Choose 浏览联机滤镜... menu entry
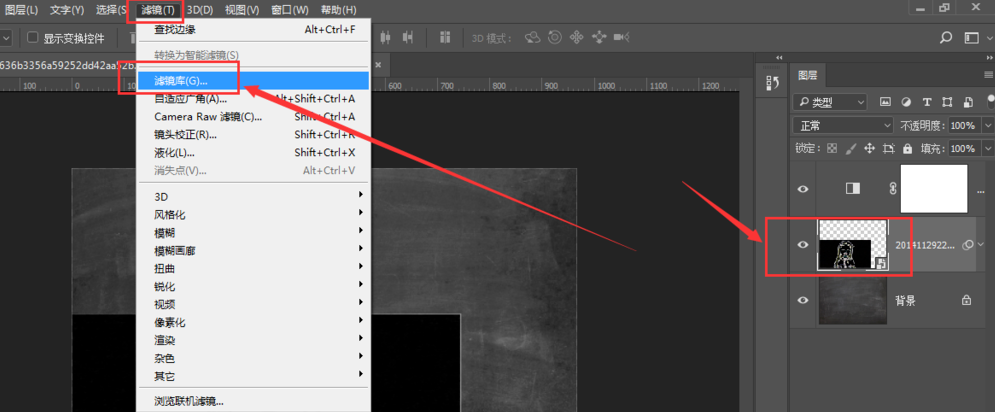The image size is (995, 412). pos(254,401)
